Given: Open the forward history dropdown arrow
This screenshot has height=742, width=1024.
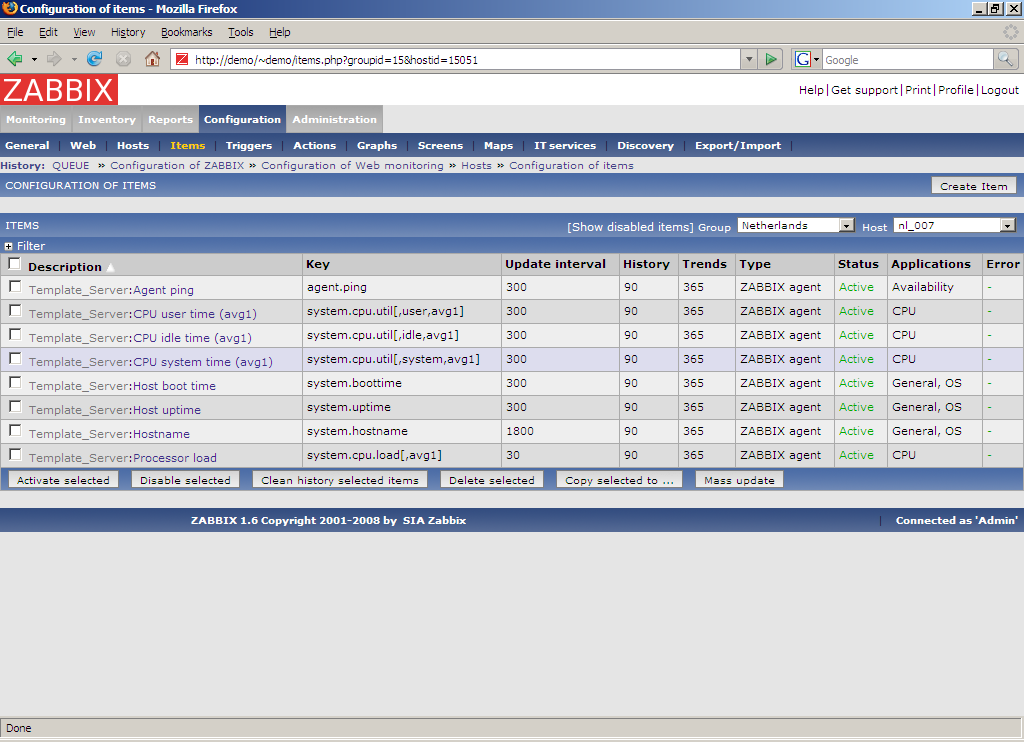Looking at the screenshot, I should click(x=74, y=59).
